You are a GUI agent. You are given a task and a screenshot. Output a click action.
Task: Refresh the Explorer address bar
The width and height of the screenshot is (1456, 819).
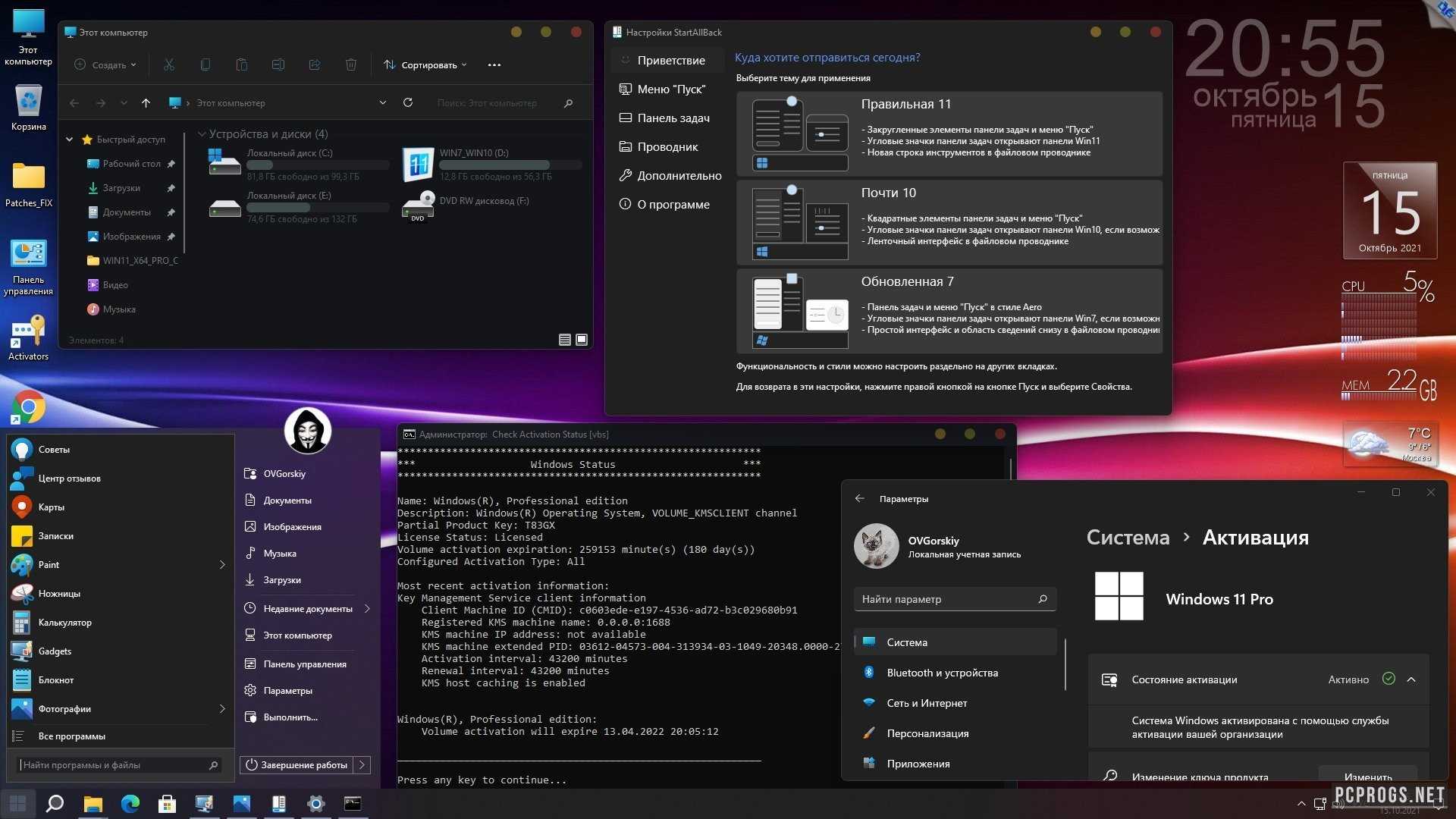coord(408,102)
